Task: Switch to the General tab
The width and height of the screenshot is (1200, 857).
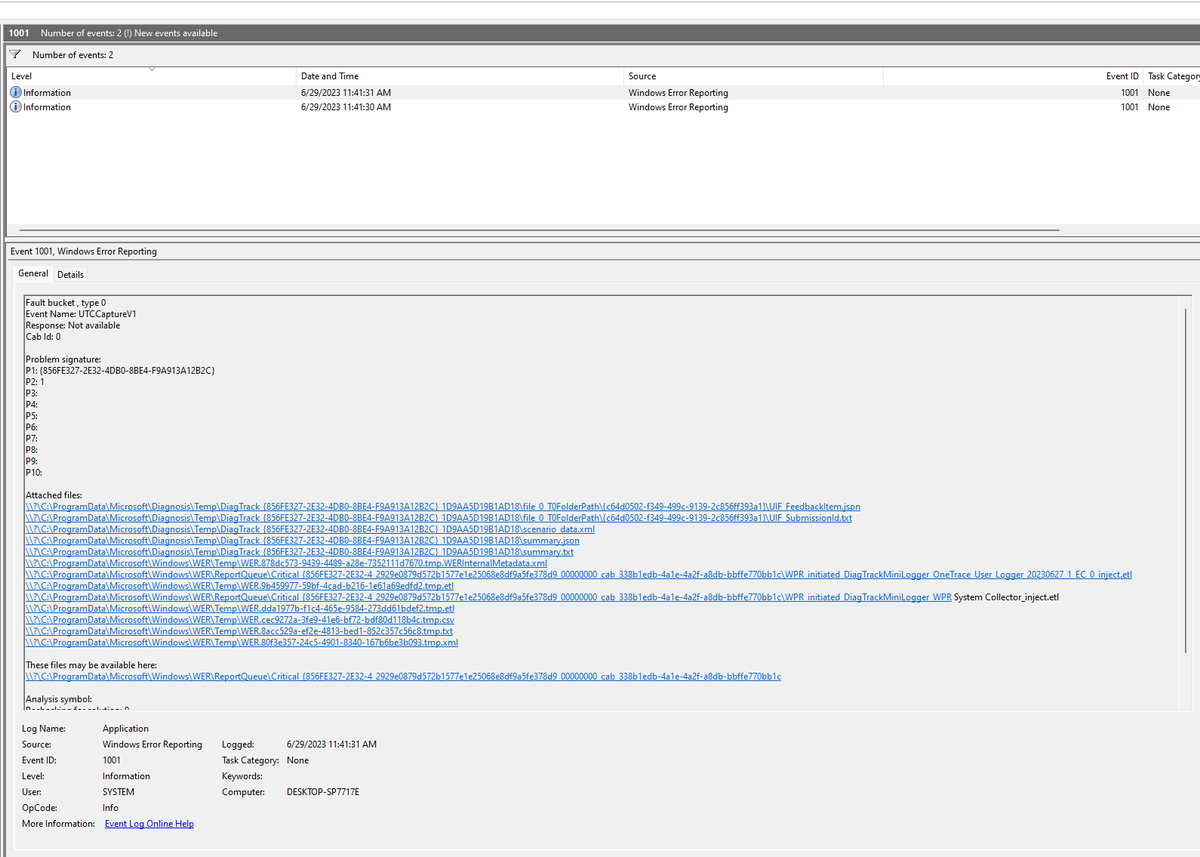Action: (x=33, y=274)
